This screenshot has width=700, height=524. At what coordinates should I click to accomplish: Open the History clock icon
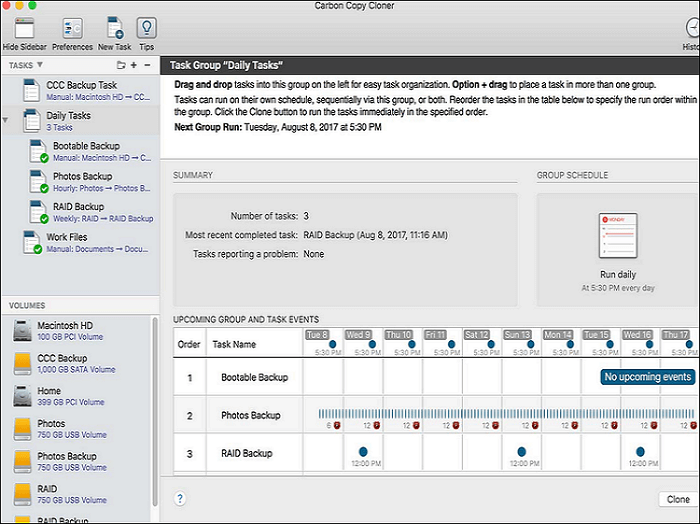[693, 28]
